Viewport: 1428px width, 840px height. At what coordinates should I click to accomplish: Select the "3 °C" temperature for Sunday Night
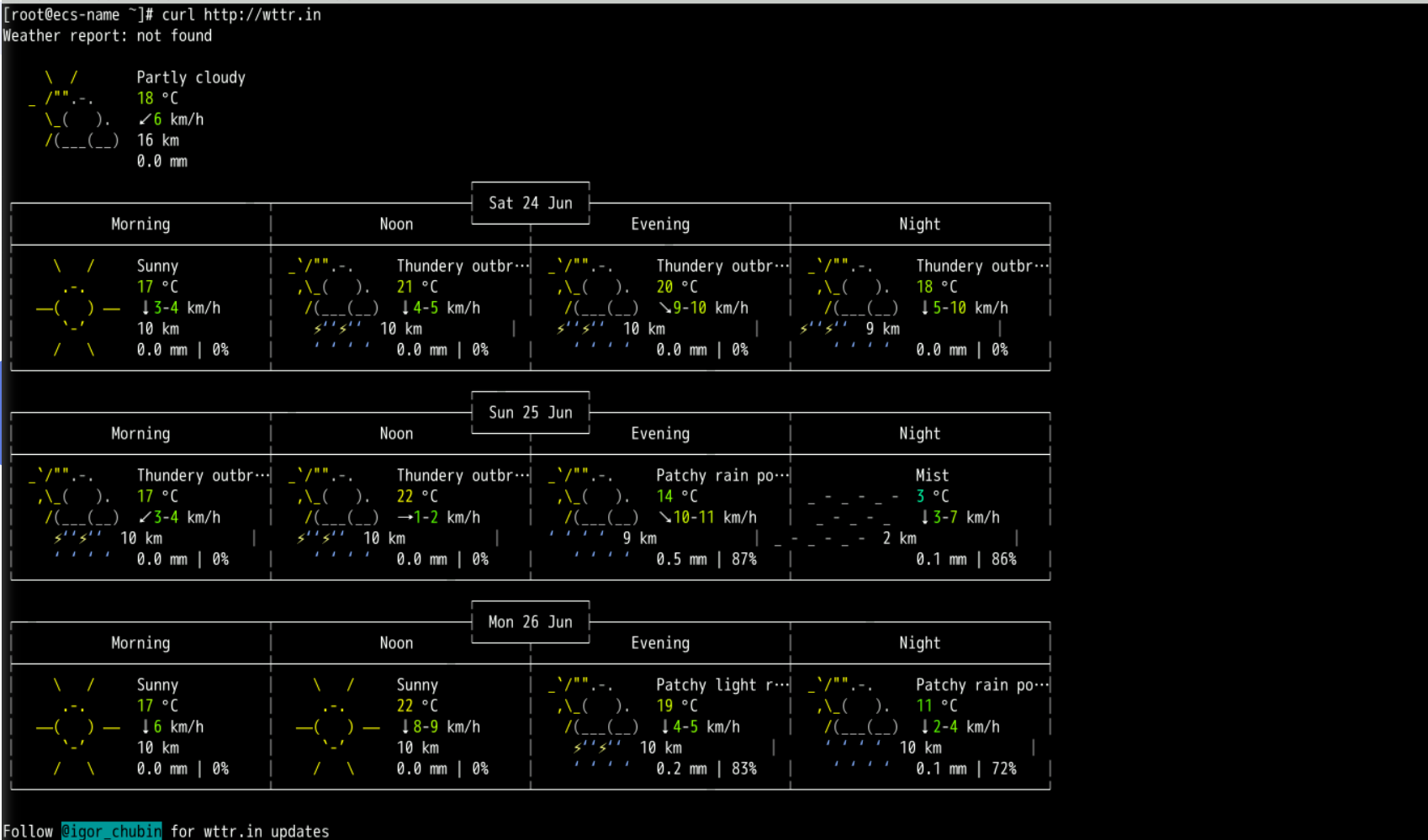933,496
